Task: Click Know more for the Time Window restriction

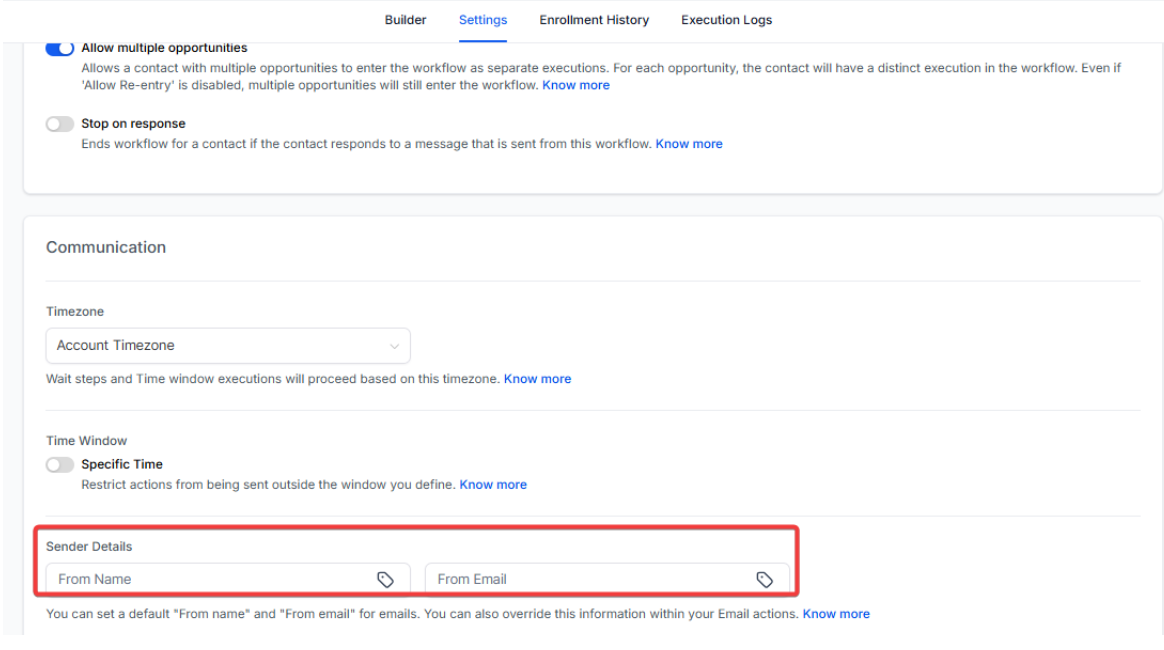Action: pos(493,485)
